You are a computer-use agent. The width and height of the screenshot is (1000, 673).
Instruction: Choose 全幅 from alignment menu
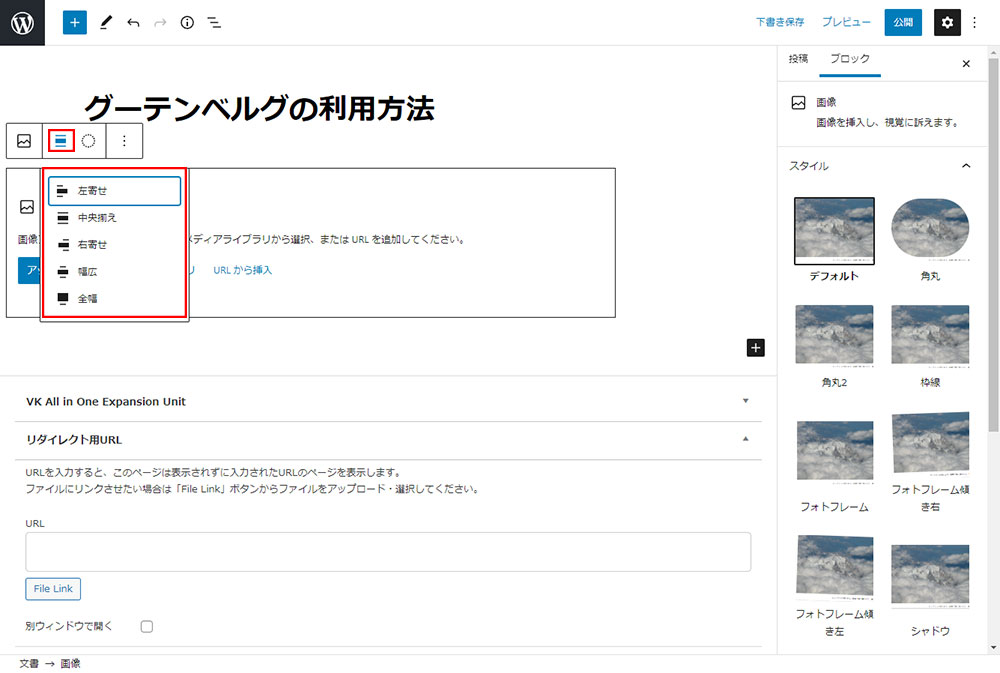click(88, 298)
